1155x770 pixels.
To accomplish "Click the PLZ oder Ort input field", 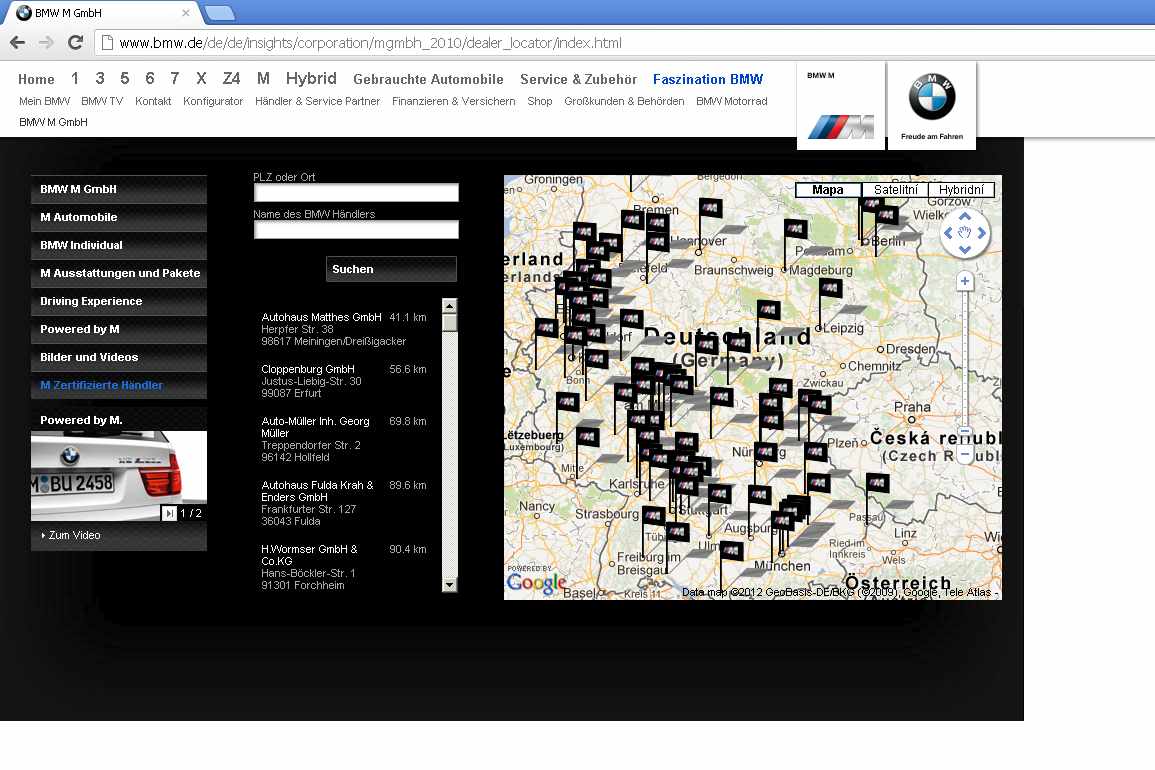I will (x=356, y=192).
